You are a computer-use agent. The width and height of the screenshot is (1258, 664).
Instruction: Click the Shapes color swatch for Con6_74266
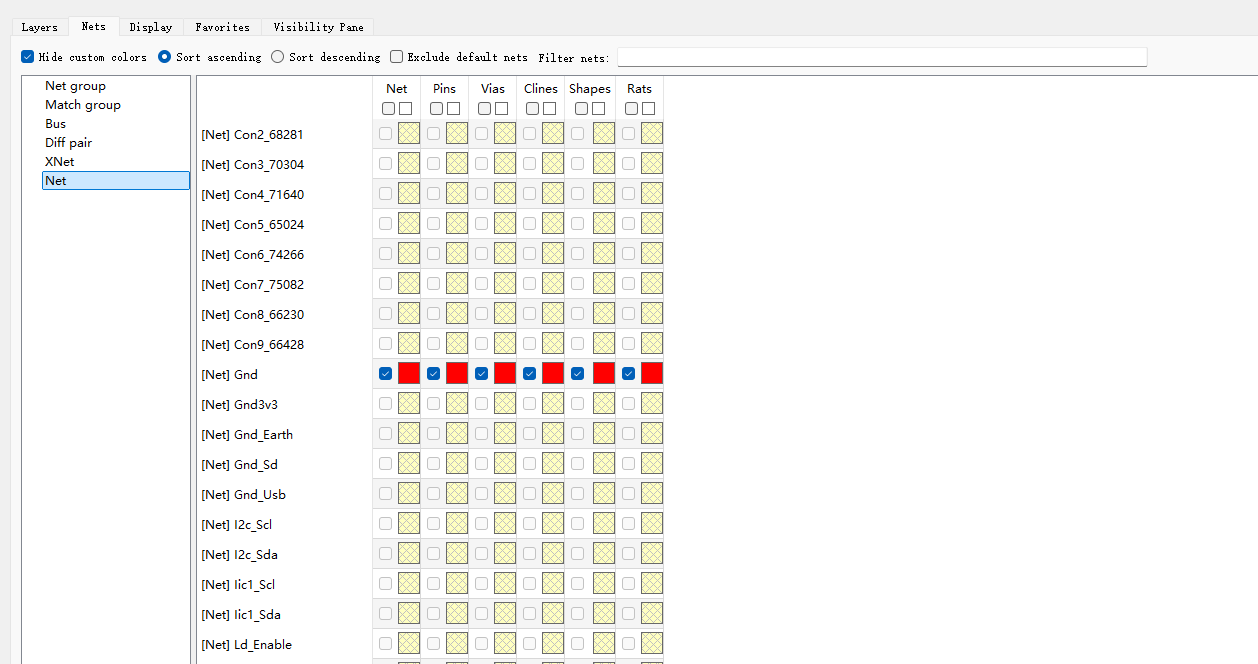coord(604,254)
